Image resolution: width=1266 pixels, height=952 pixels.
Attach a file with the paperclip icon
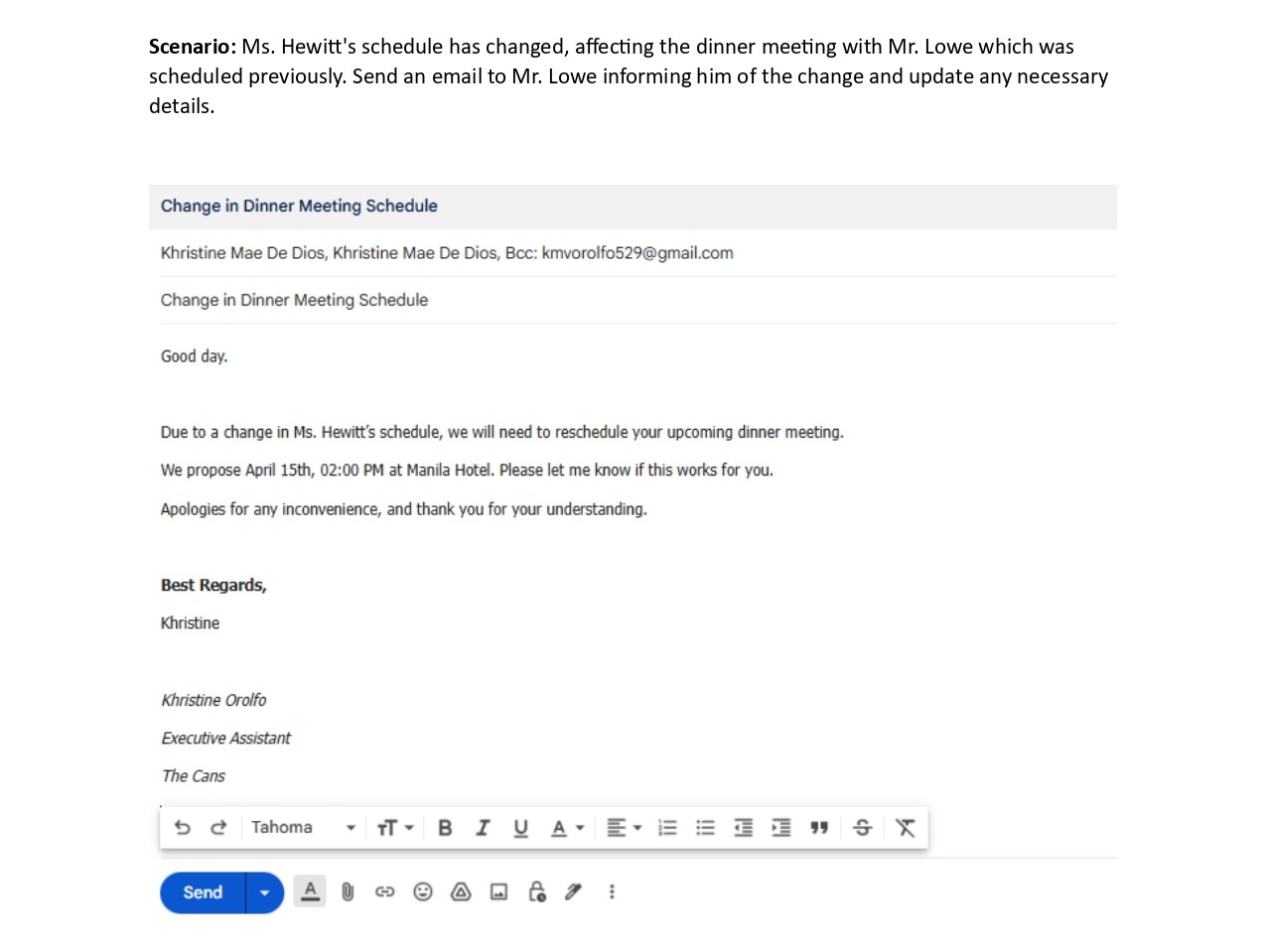click(x=348, y=892)
